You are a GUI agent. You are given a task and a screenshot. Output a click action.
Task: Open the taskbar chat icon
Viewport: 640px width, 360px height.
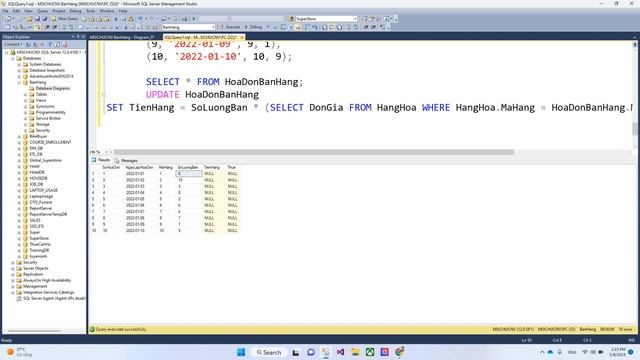(311, 352)
